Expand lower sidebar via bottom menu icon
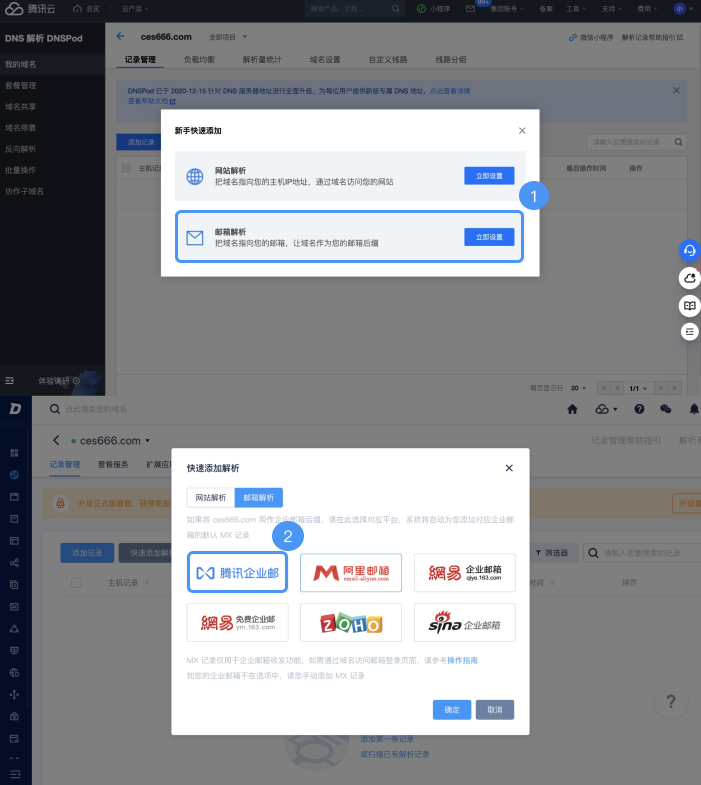The height and width of the screenshot is (785, 701). [15, 774]
